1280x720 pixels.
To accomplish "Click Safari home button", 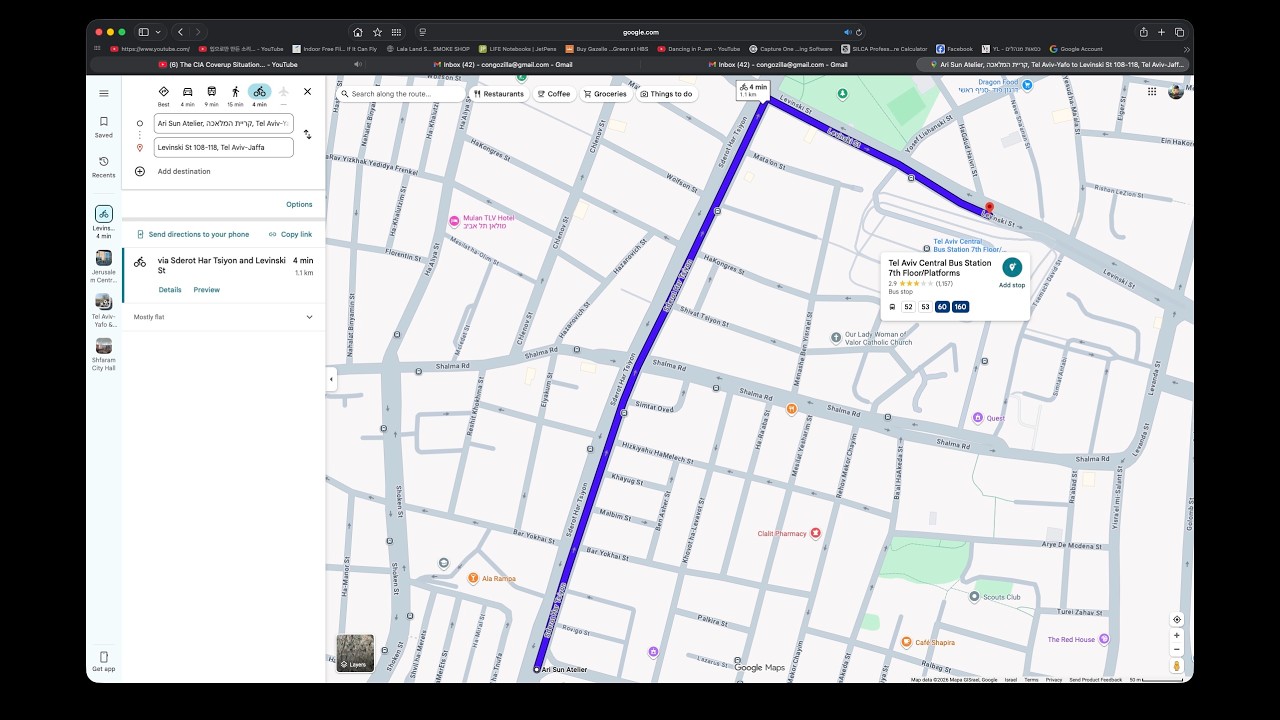I will tap(358, 32).
